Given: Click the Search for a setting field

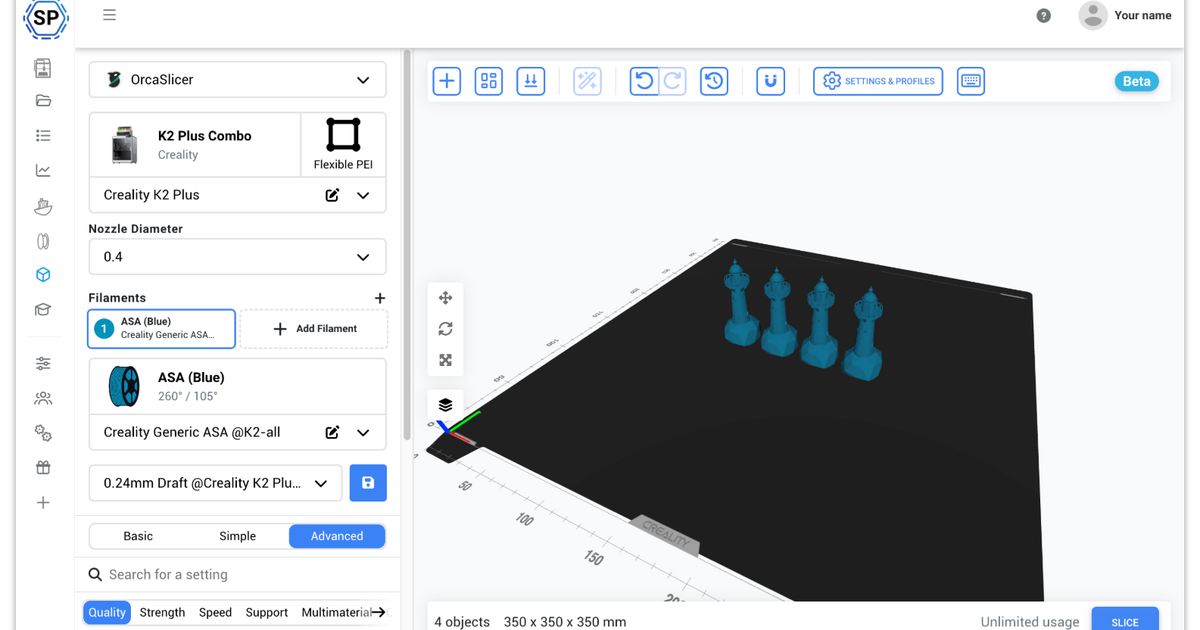Looking at the screenshot, I should tap(238, 574).
